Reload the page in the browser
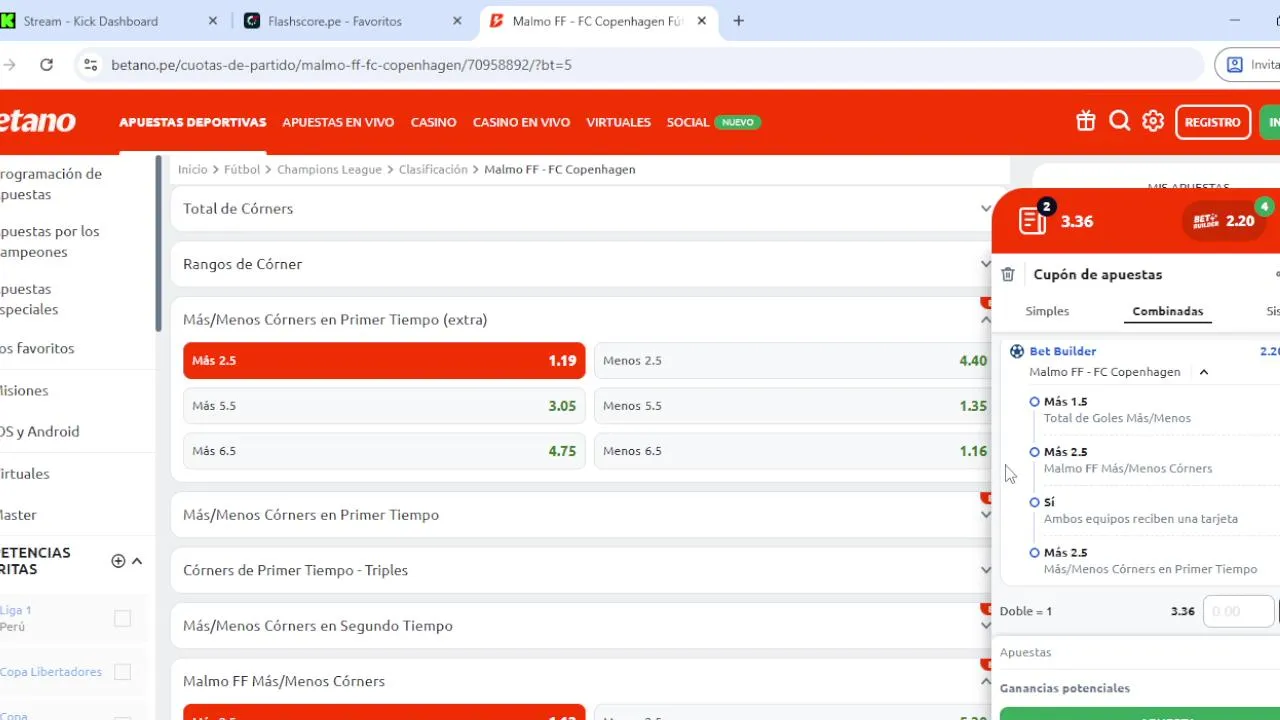1280x720 pixels. tap(46, 64)
